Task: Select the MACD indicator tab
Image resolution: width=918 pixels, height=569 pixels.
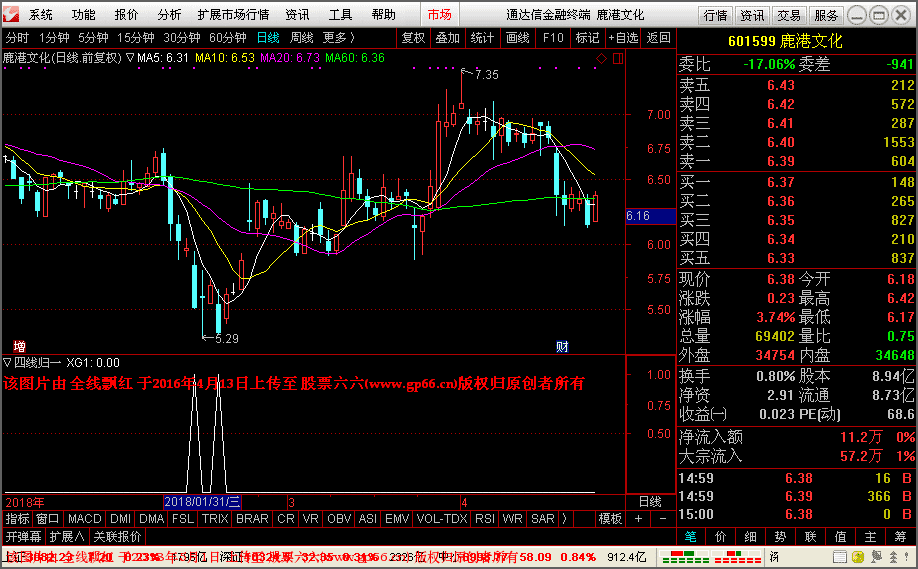Action: tap(85, 519)
